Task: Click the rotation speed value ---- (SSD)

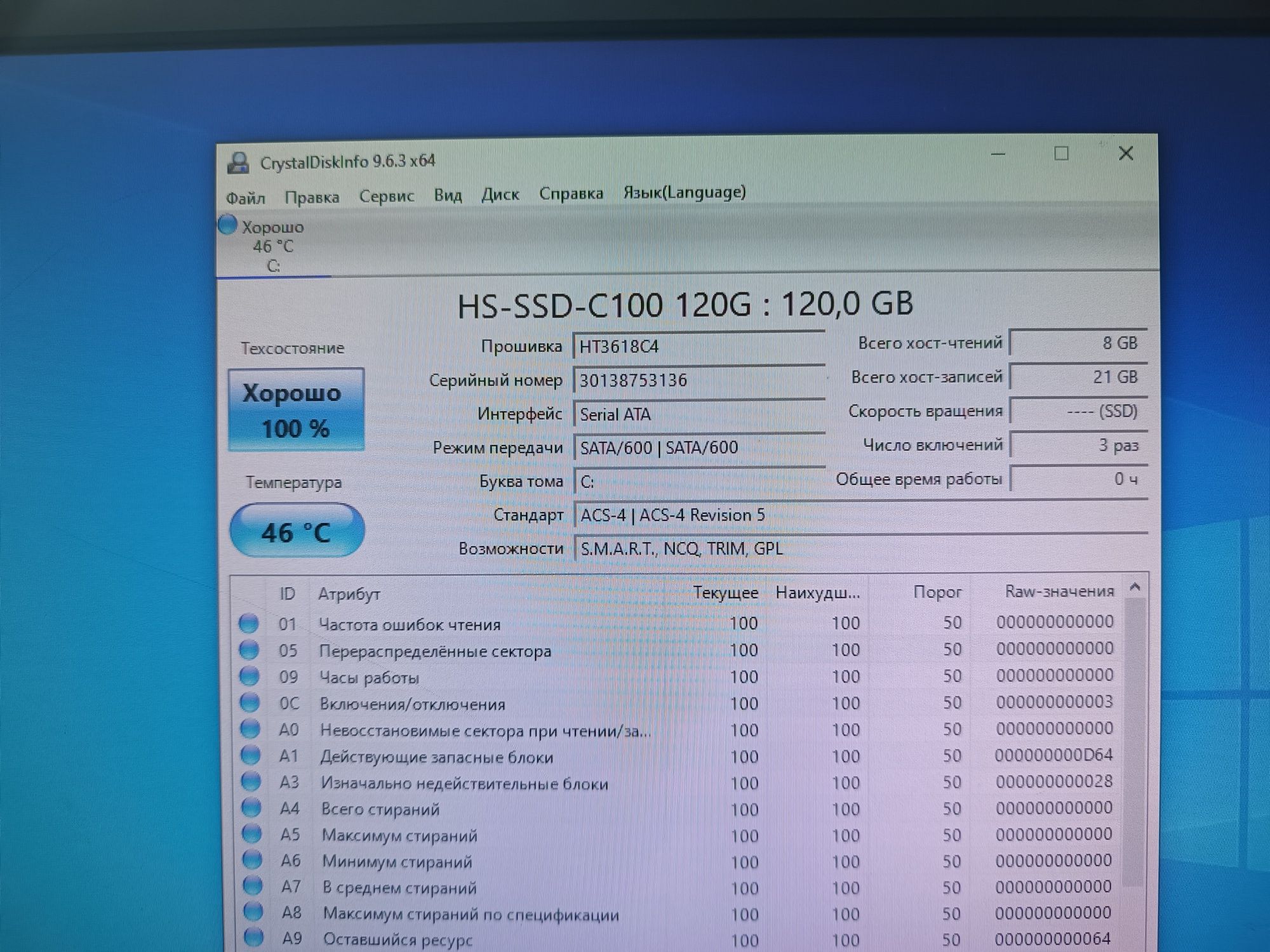Action: [x=1078, y=411]
